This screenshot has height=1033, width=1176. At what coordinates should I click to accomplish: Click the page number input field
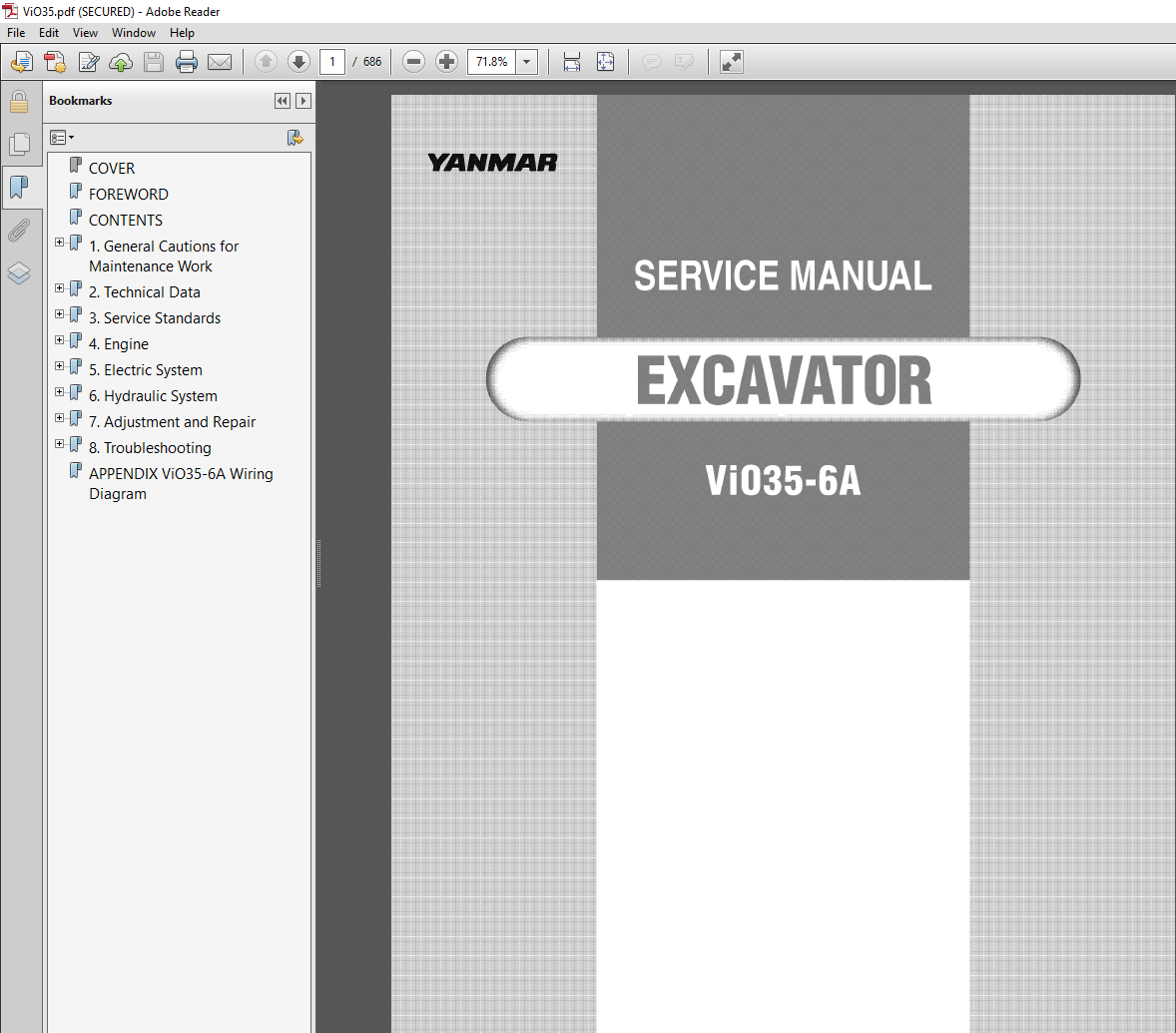click(332, 62)
